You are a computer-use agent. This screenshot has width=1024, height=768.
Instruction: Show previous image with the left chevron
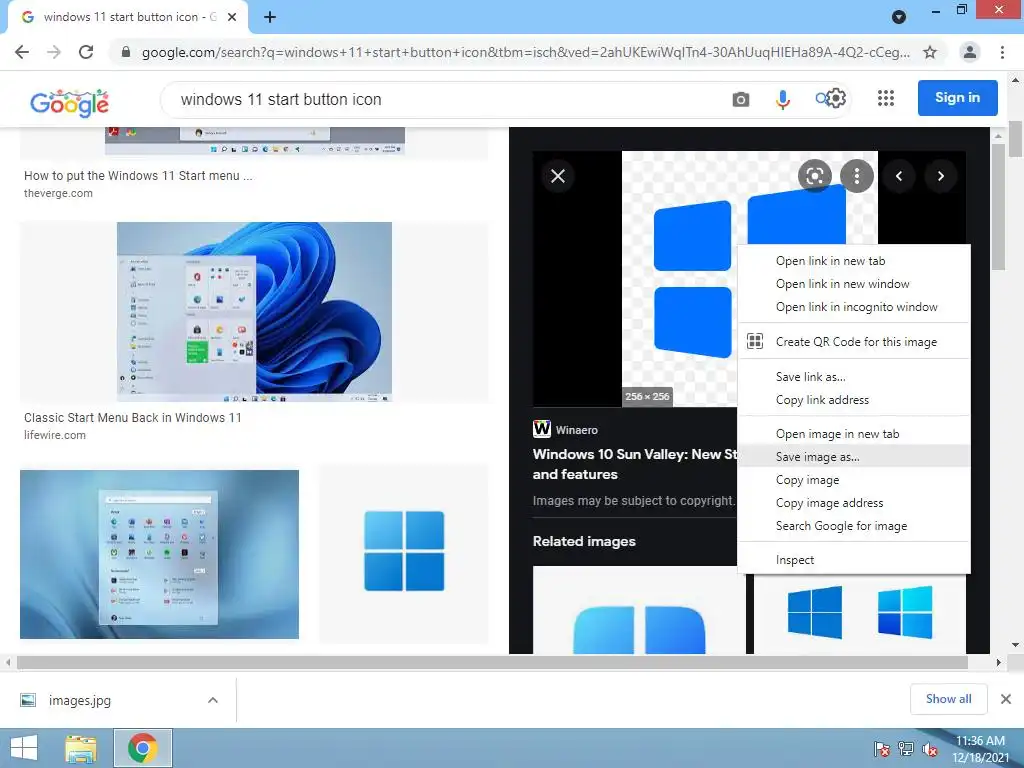pyautogui.click(x=899, y=176)
